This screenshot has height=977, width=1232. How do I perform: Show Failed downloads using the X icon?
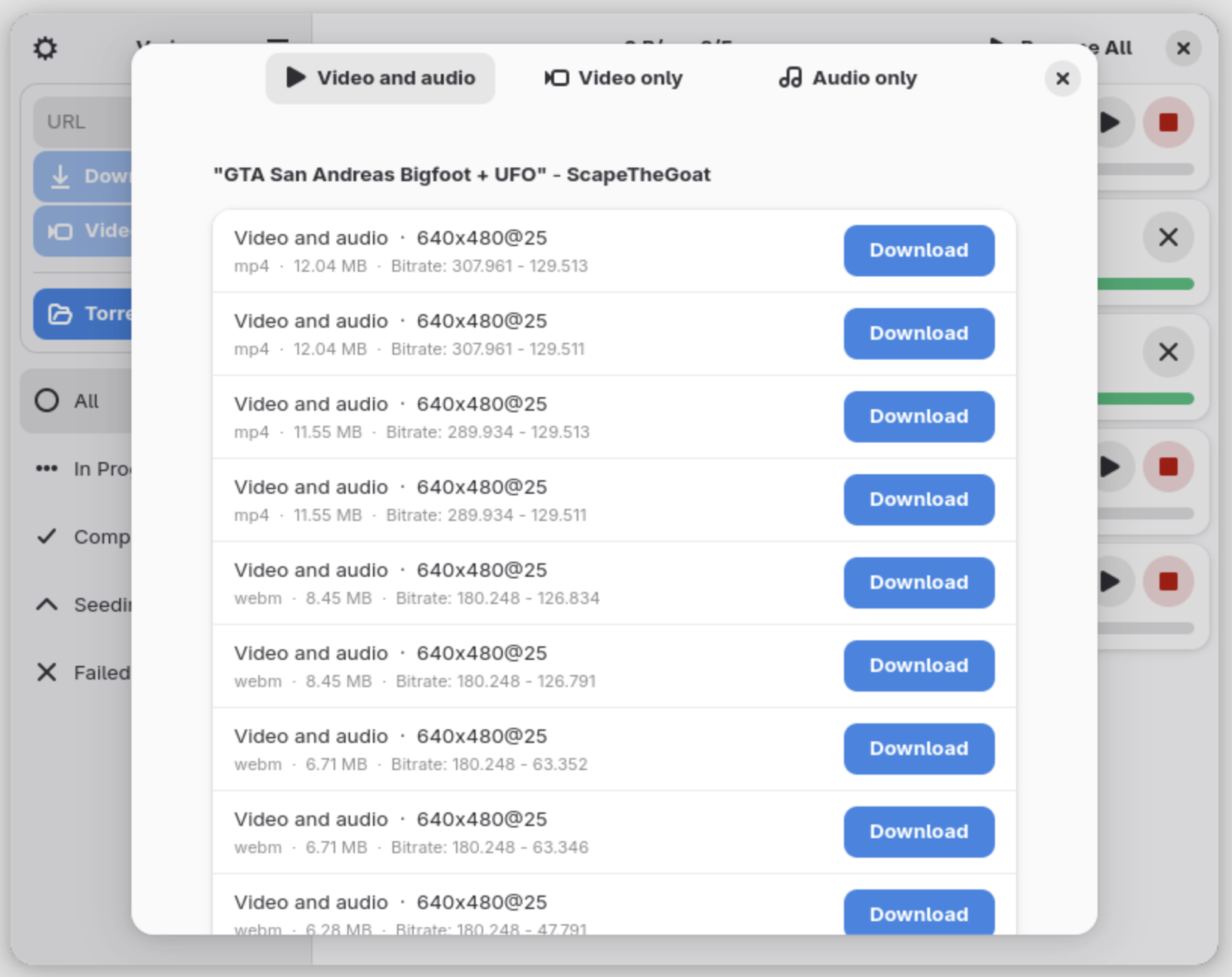click(x=47, y=673)
